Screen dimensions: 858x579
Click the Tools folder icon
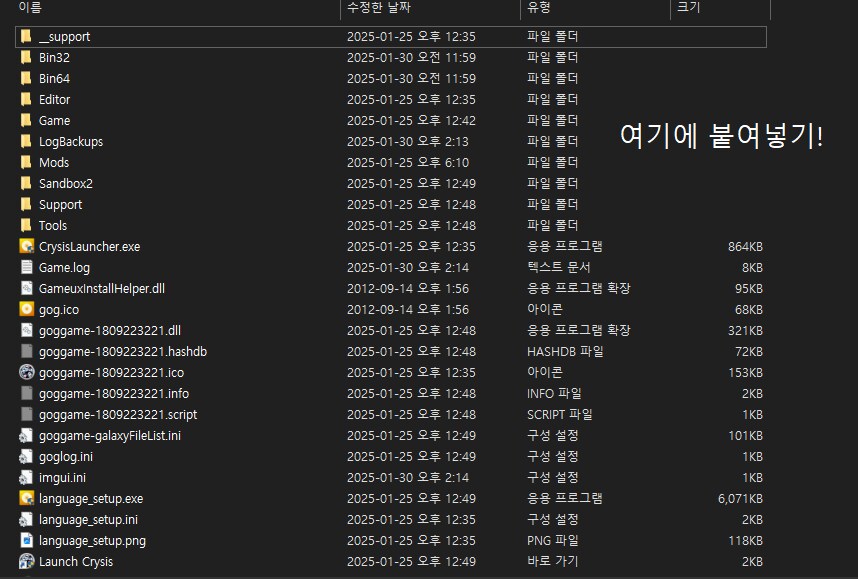click(x=26, y=225)
